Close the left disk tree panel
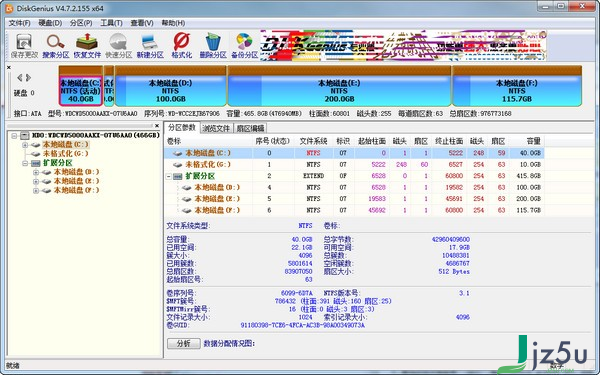 157,126
